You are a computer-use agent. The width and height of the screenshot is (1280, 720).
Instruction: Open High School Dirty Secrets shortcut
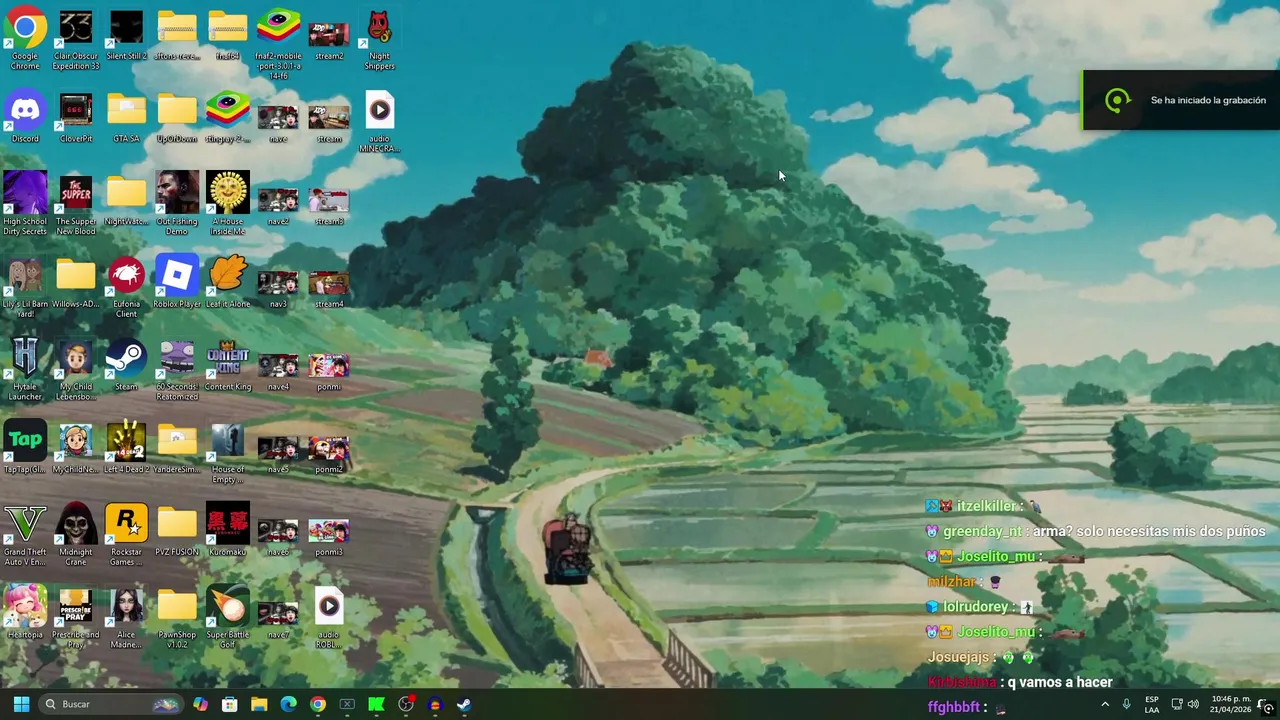pyautogui.click(x=25, y=205)
